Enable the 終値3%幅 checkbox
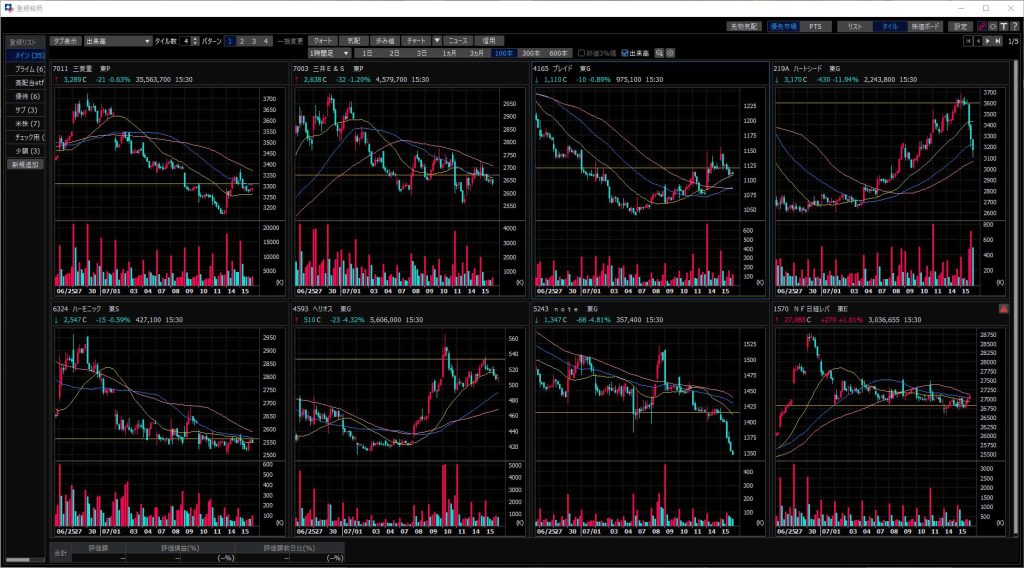 coord(581,53)
